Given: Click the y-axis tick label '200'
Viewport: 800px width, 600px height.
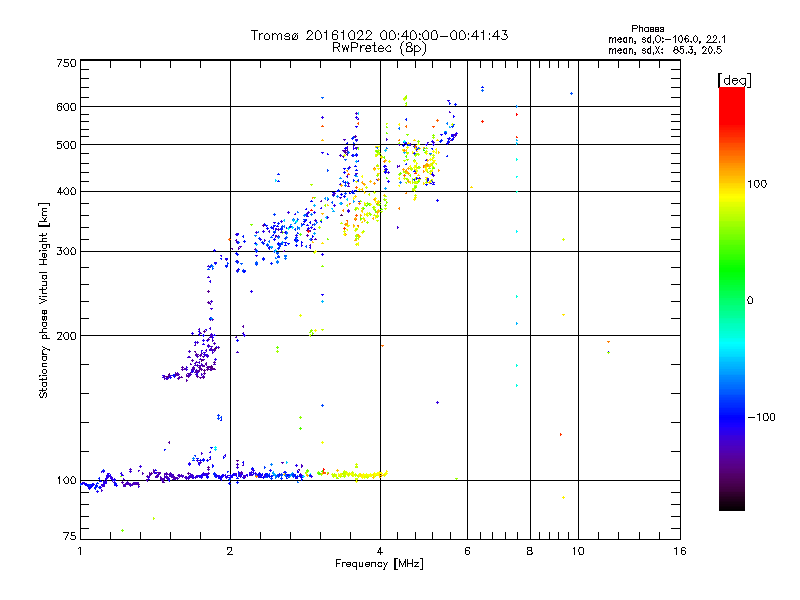Looking at the screenshot, I should coord(66,336).
